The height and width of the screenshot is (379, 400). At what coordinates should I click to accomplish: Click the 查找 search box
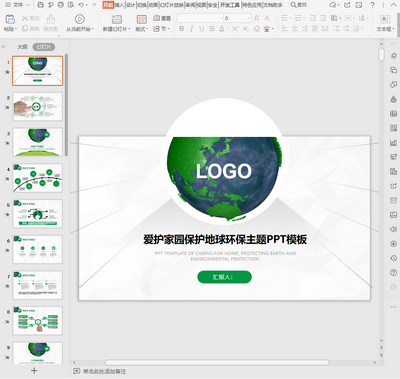point(299,5)
